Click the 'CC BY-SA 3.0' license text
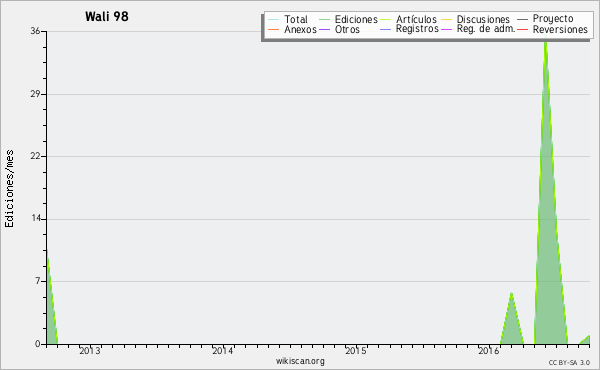600x370 pixels. [569, 363]
